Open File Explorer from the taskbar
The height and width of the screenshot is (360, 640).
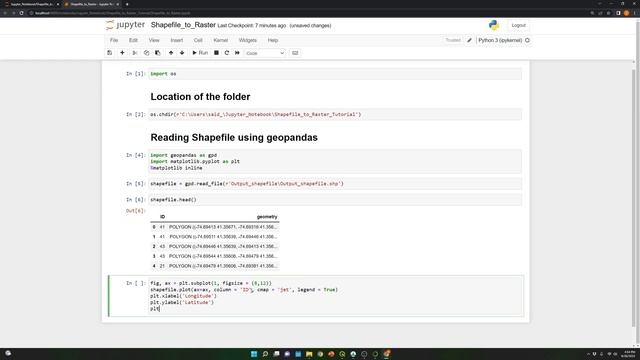(x=309, y=354)
